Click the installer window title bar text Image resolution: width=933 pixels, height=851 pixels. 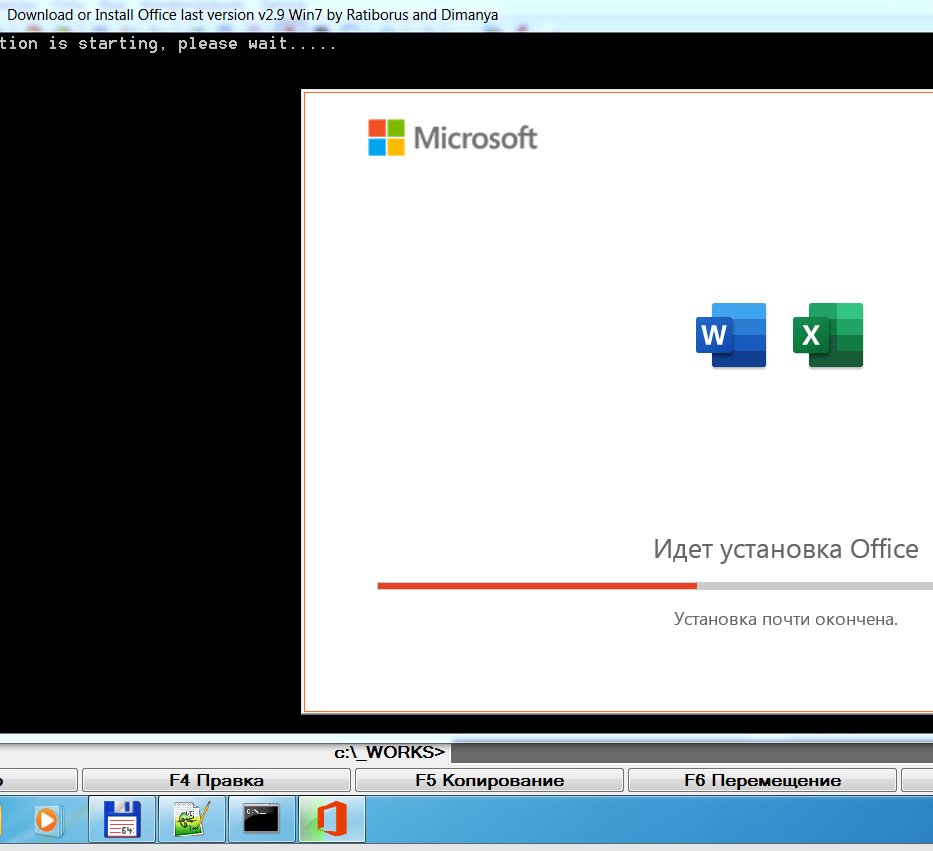click(252, 15)
